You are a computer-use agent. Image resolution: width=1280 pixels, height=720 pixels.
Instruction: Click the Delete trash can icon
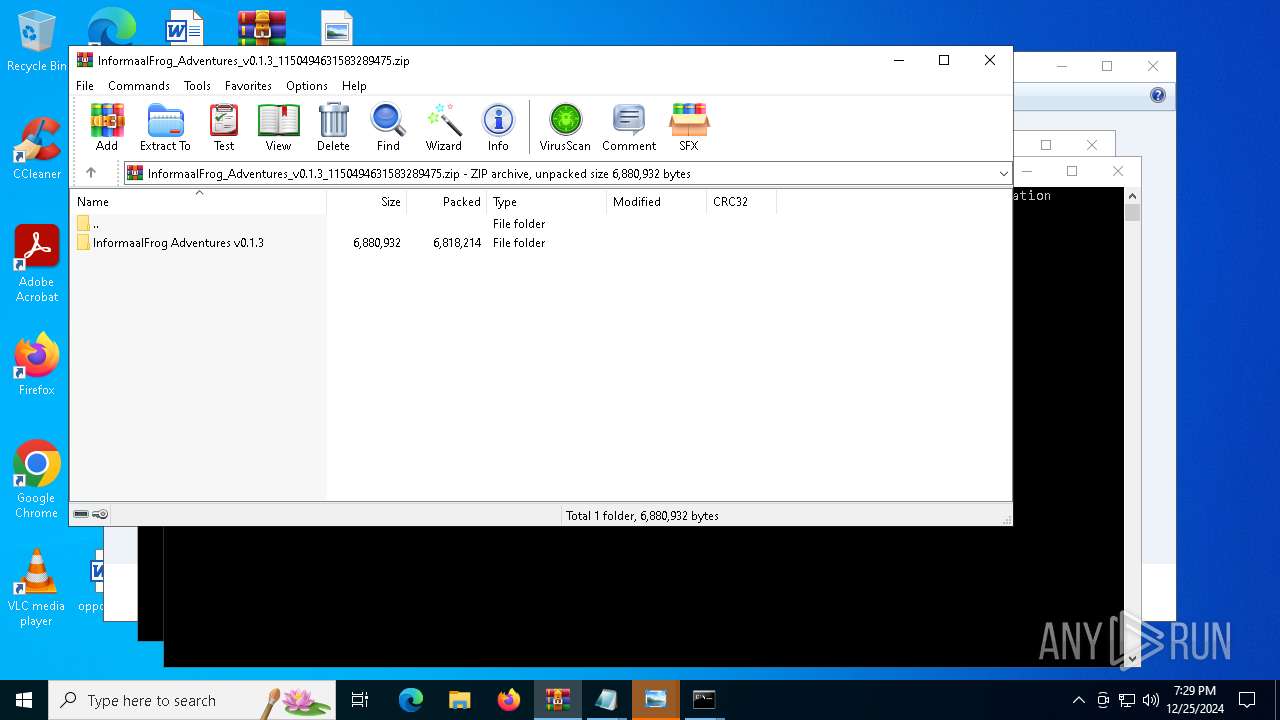[333, 127]
